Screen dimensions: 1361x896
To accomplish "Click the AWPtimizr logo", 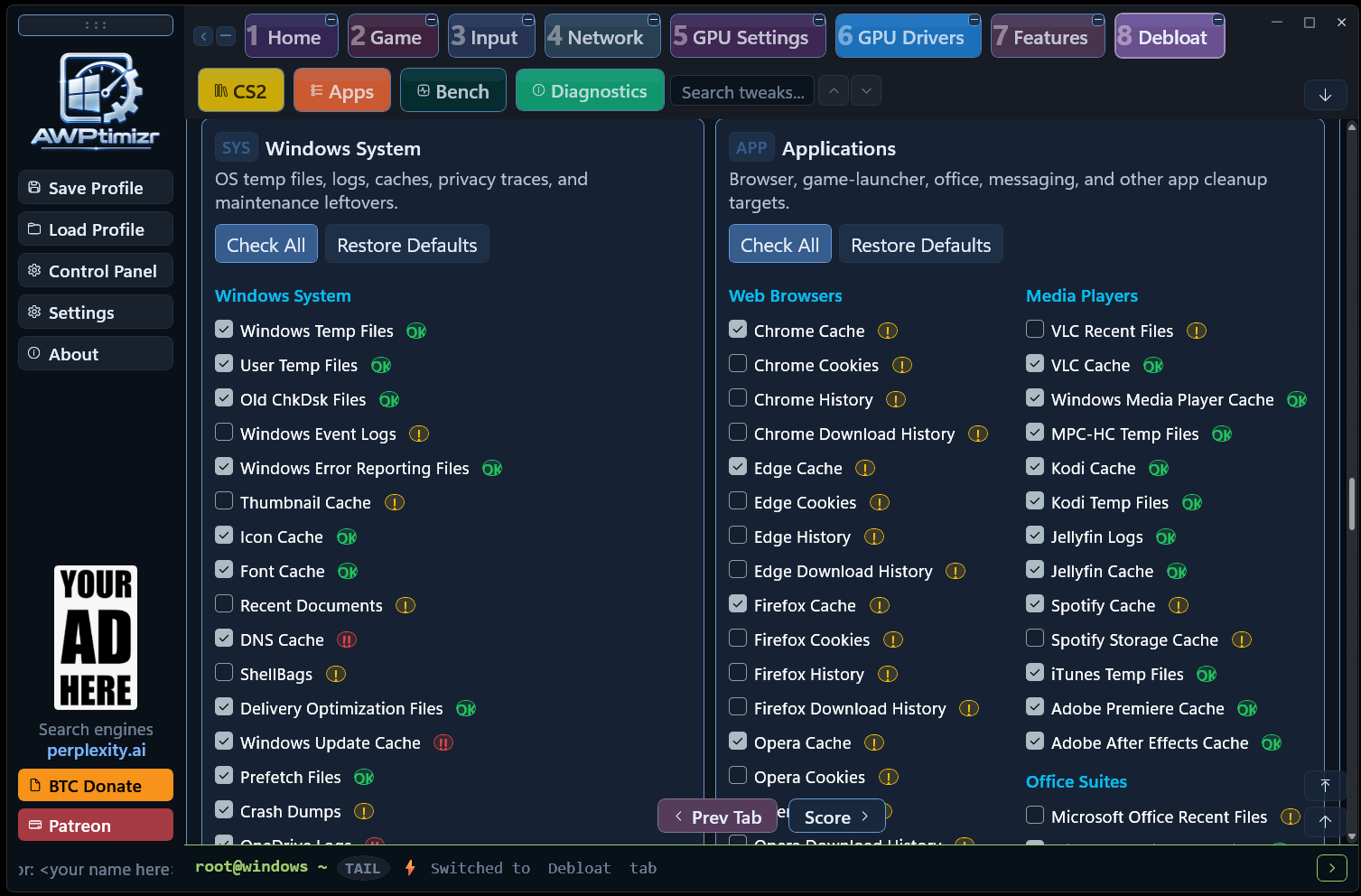I will tap(96, 100).
